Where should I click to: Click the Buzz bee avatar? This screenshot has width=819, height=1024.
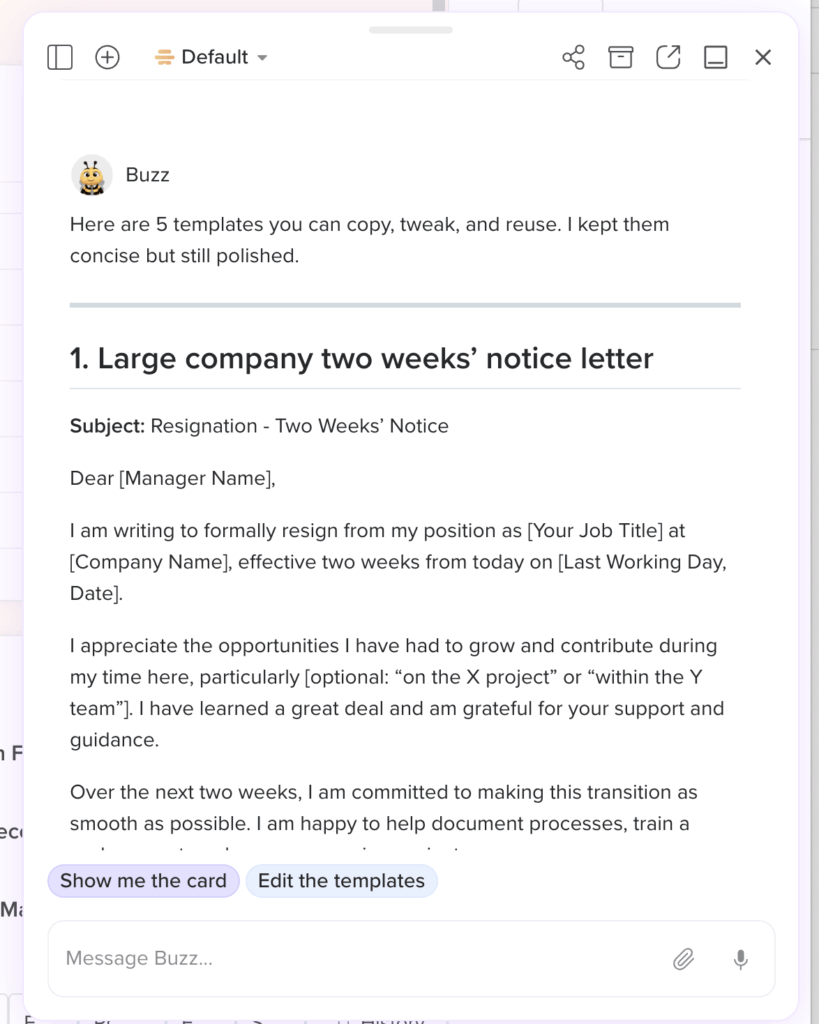click(92, 175)
